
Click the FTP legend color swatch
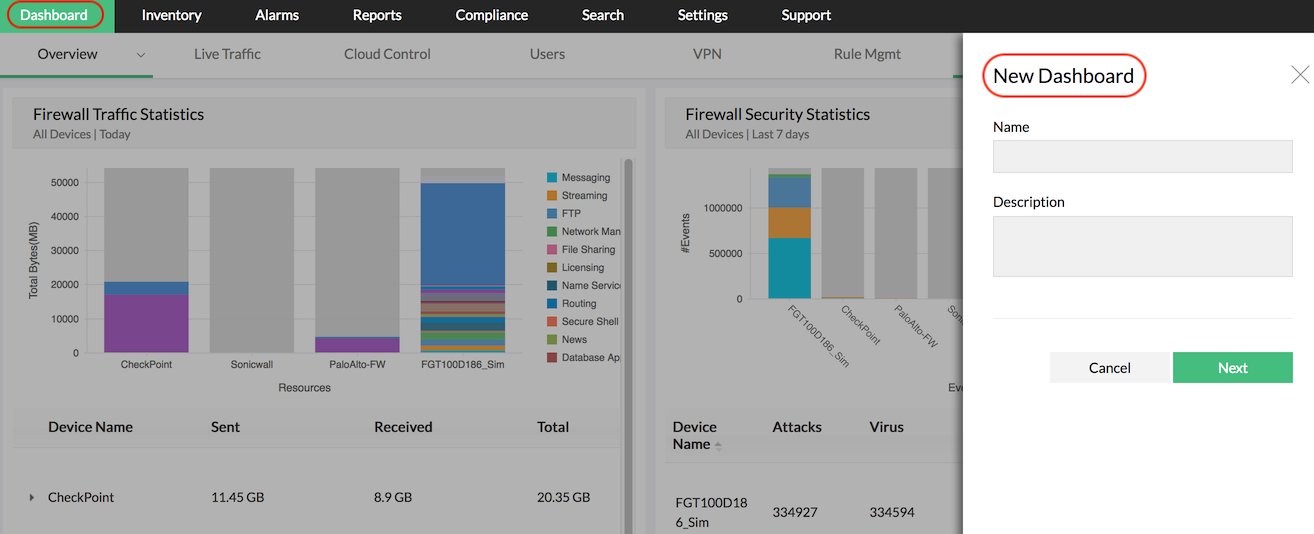[552, 214]
